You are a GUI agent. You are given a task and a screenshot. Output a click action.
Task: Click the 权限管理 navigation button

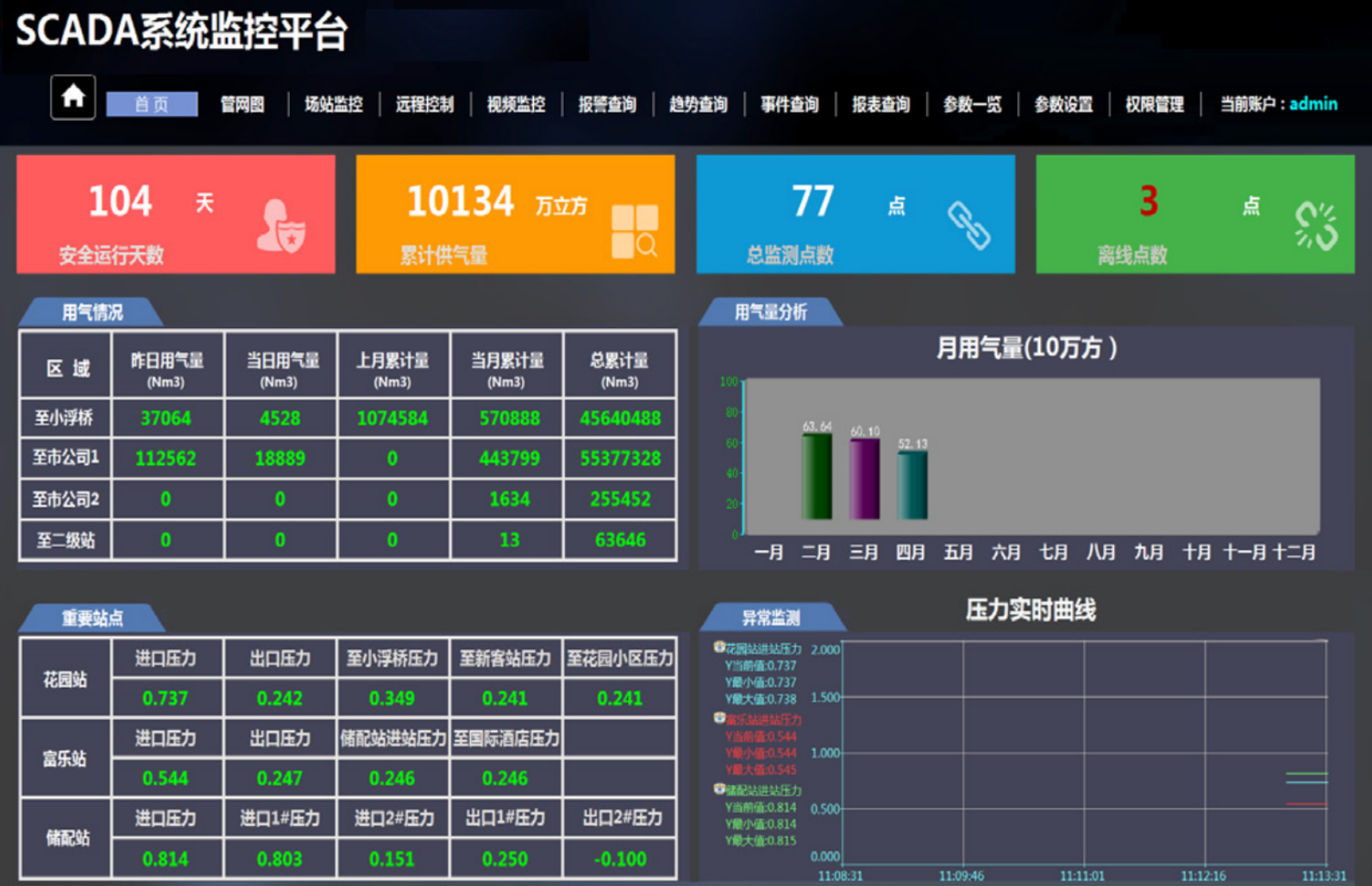pyautogui.click(x=1154, y=103)
